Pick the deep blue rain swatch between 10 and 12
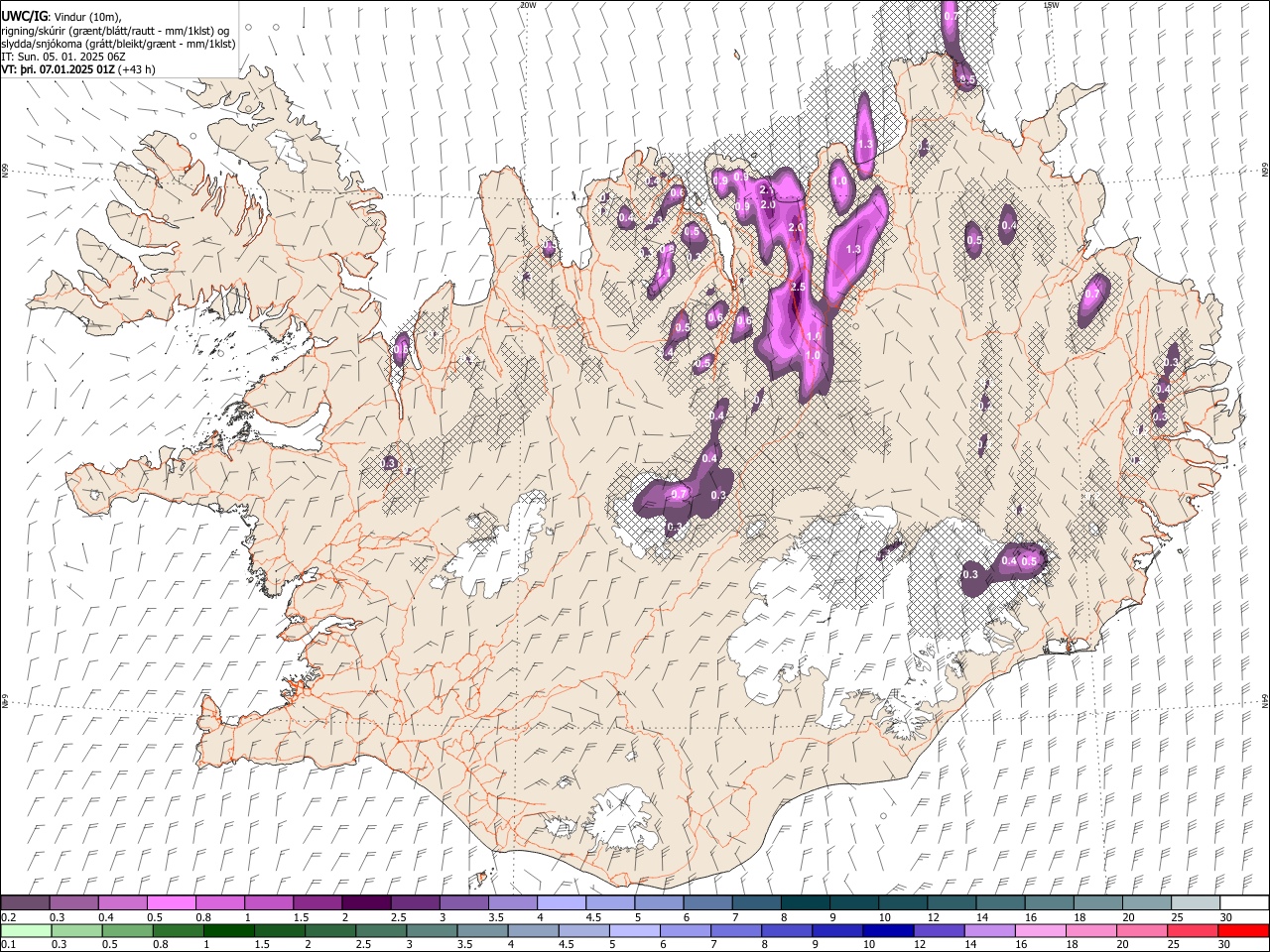Screen dimensions: 1270x952 [x=888, y=930]
